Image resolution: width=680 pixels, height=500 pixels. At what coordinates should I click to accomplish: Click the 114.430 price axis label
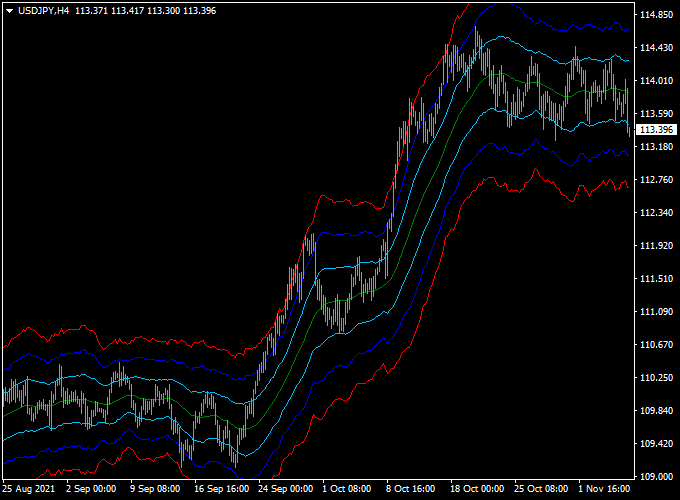point(656,48)
